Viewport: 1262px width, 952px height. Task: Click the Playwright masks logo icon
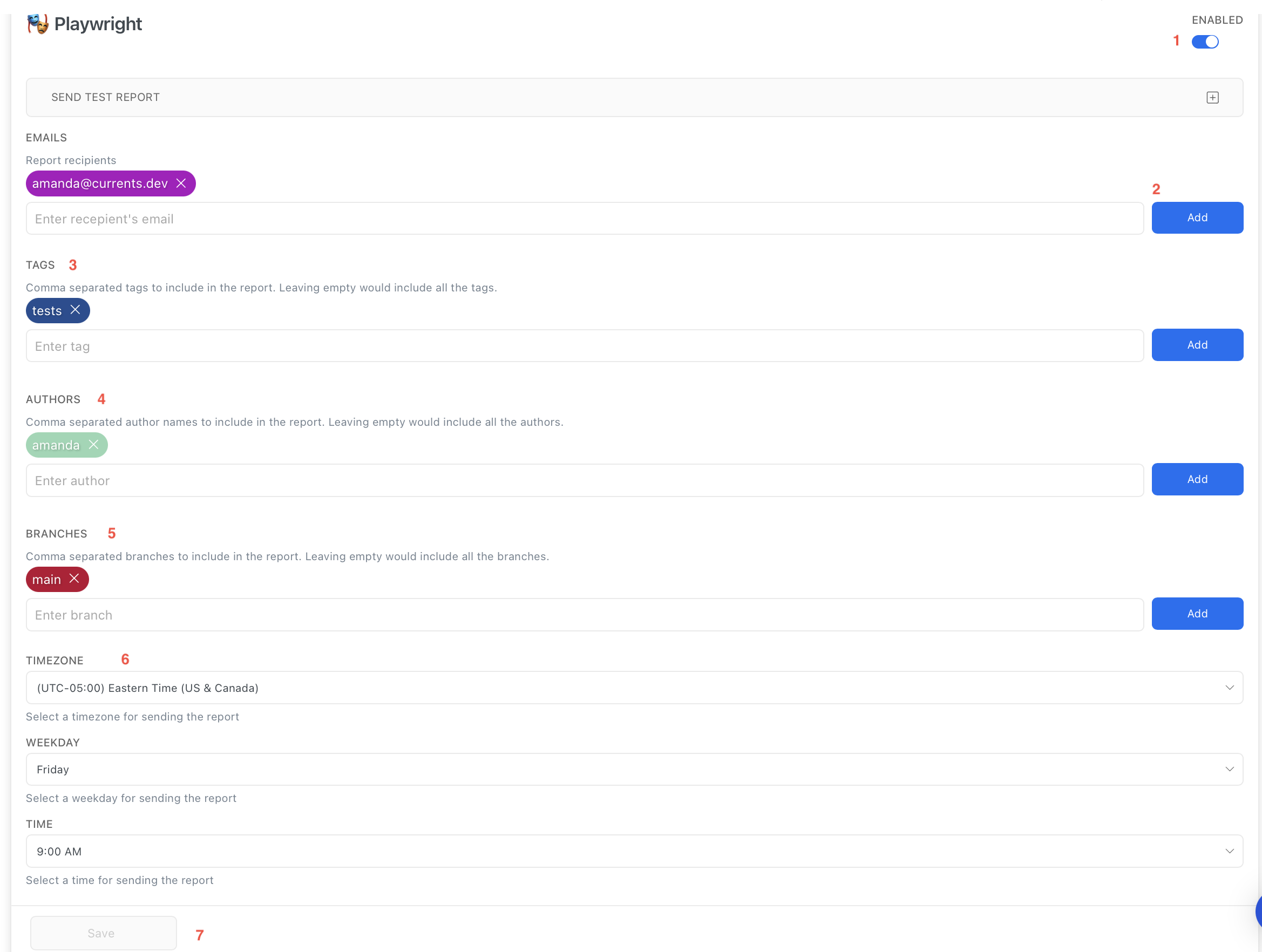click(38, 24)
